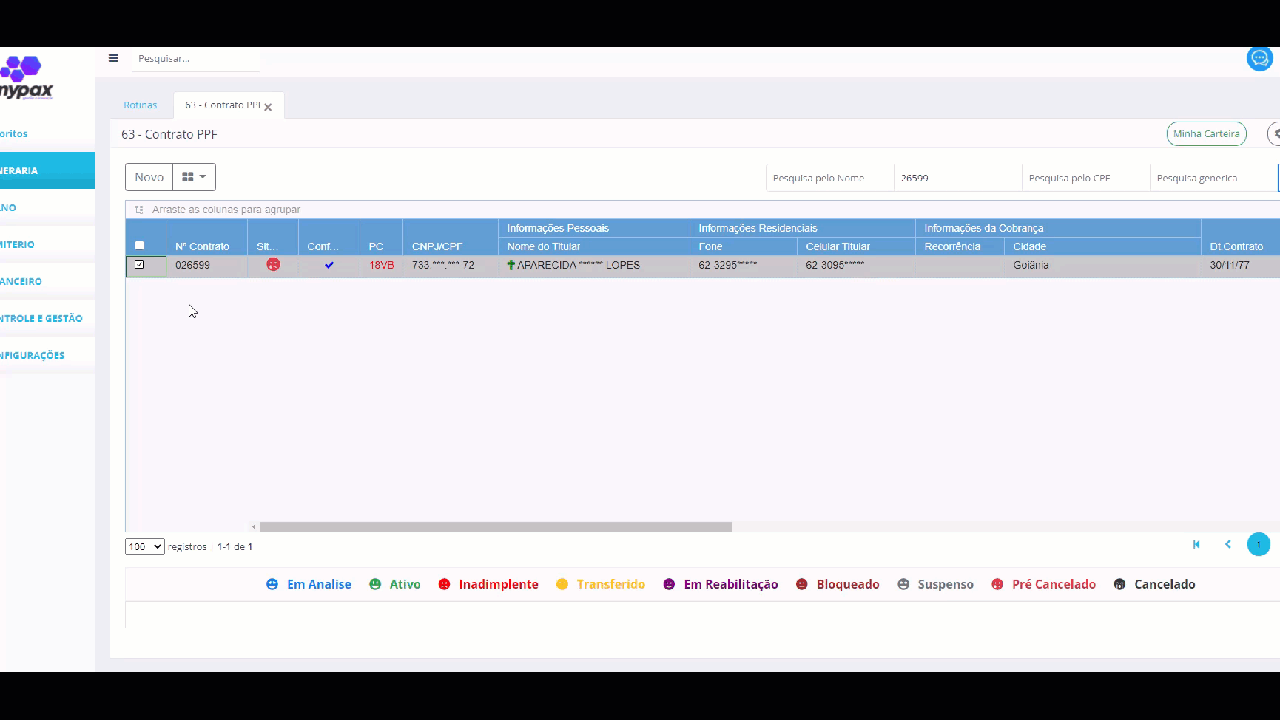Sort by Dt.Contrato column header
This screenshot has height=720, width=1280.
1240,237
